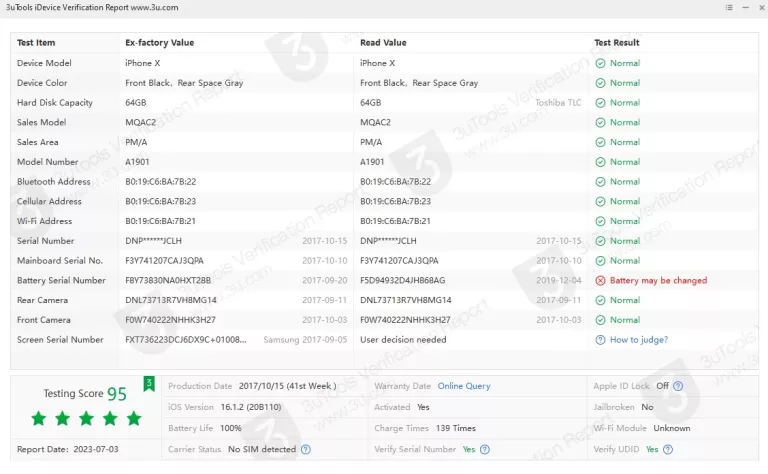Viewport: 768px width, 474px height.
Task: Click the red warning icon for Battery Serial Number
Action: point(600,280)
